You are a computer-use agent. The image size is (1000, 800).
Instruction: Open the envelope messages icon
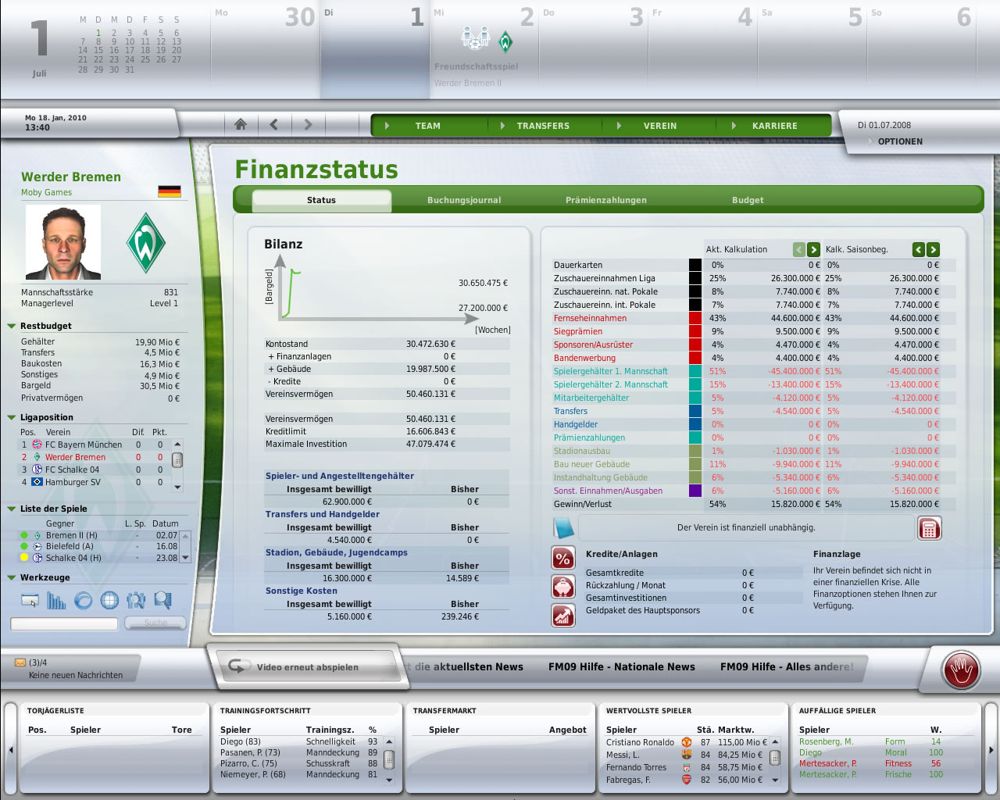click(x=19, y=662)
